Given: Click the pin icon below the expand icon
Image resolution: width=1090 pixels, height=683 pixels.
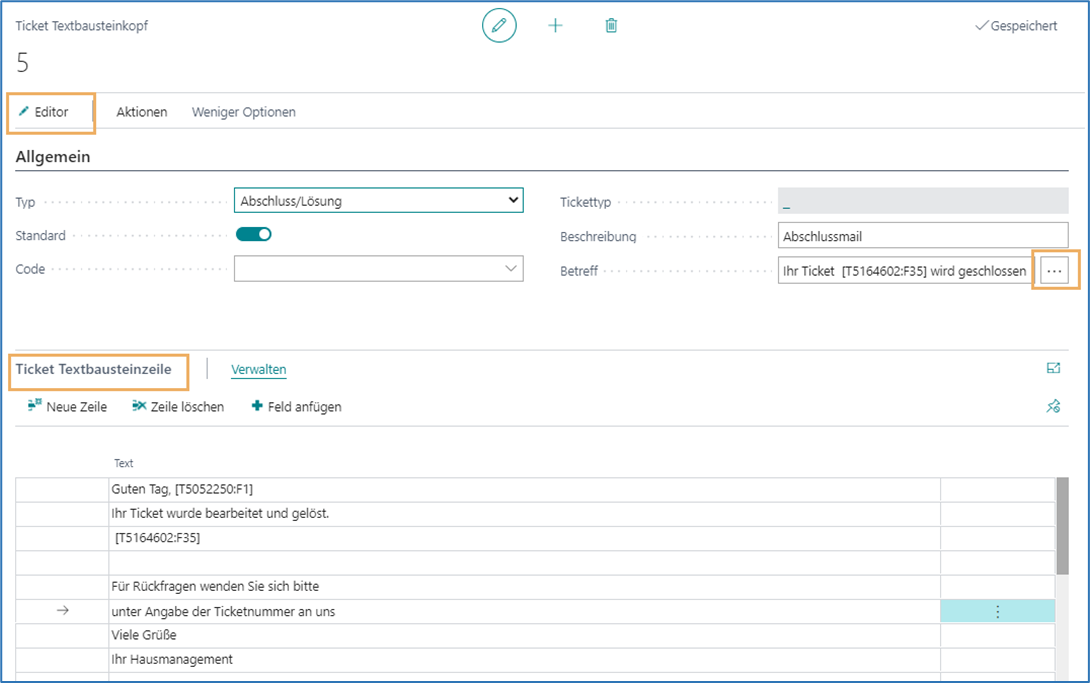Looking at the screenshot, I should [1053, 406].
